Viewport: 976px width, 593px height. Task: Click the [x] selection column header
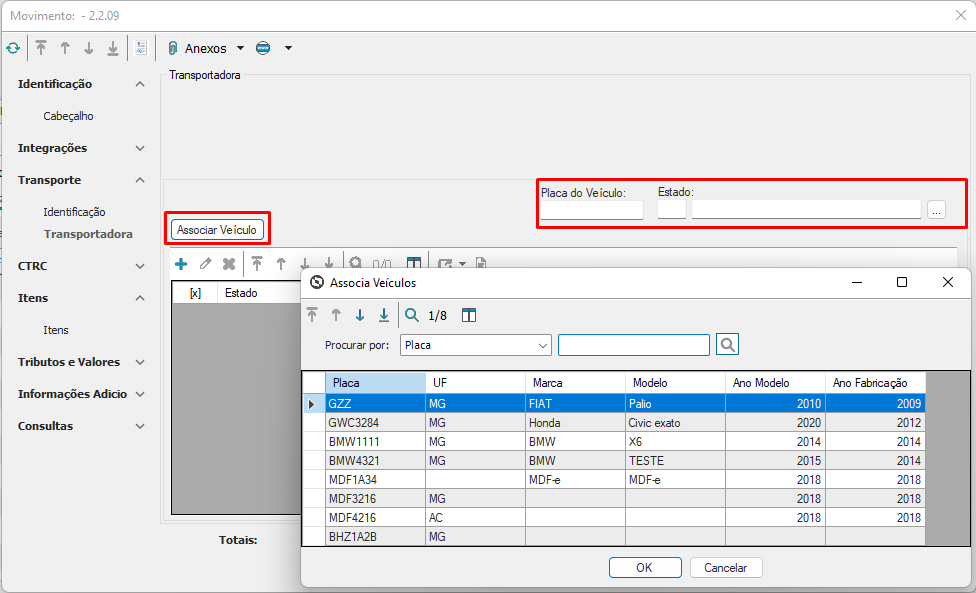pos(195,292)
